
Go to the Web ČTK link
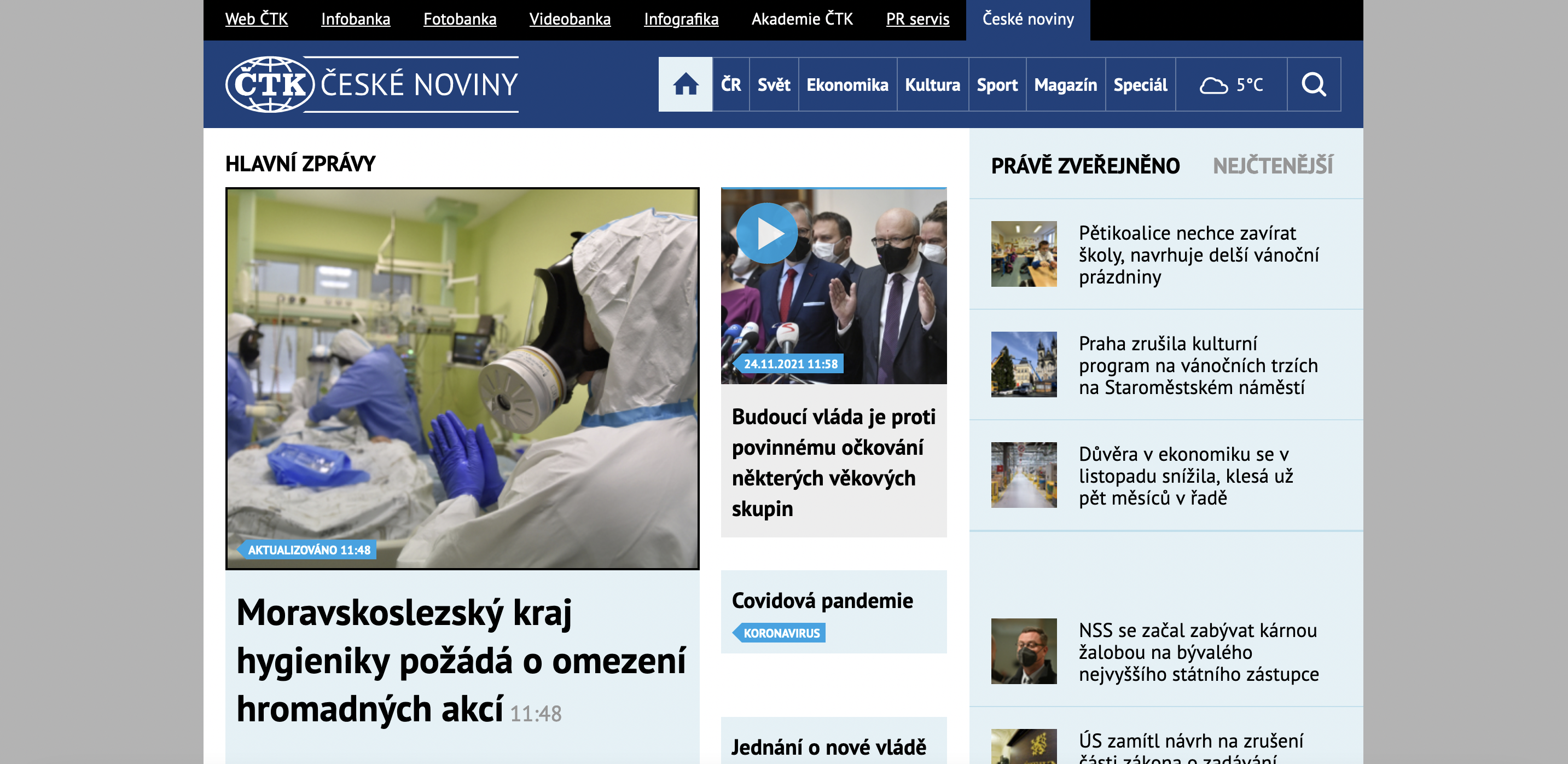[256, 19]
